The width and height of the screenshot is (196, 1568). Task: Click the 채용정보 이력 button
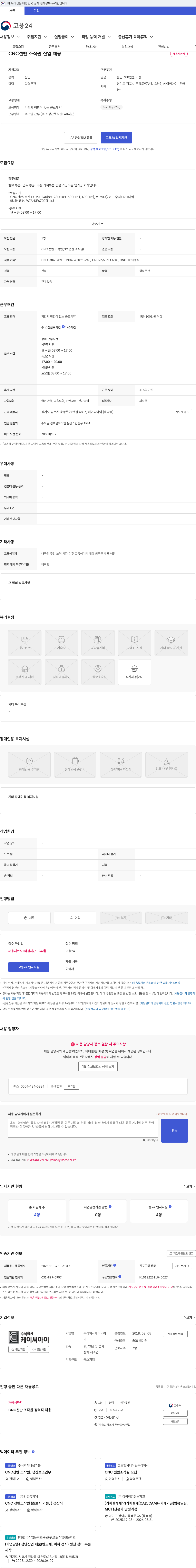[175, 1334]
